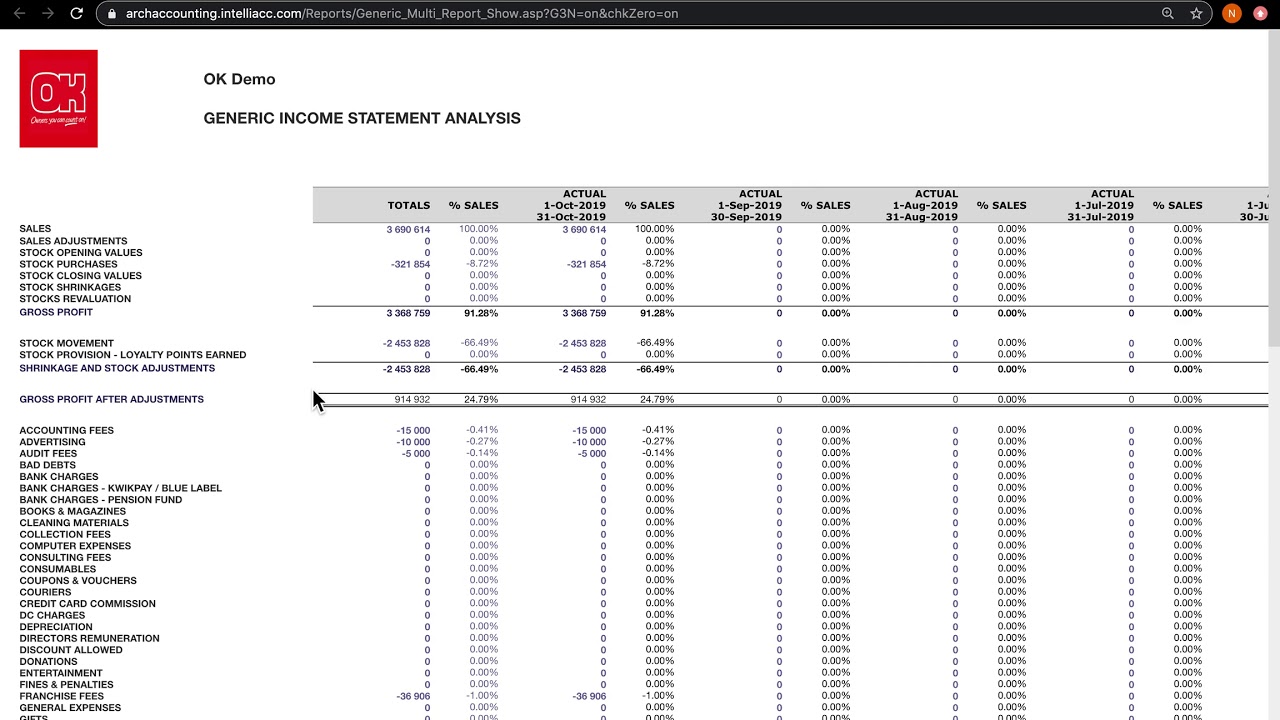Click the DIRECTORS REMUNERATION row label
Screen dimensions: 1280x720
coord(89,638)
